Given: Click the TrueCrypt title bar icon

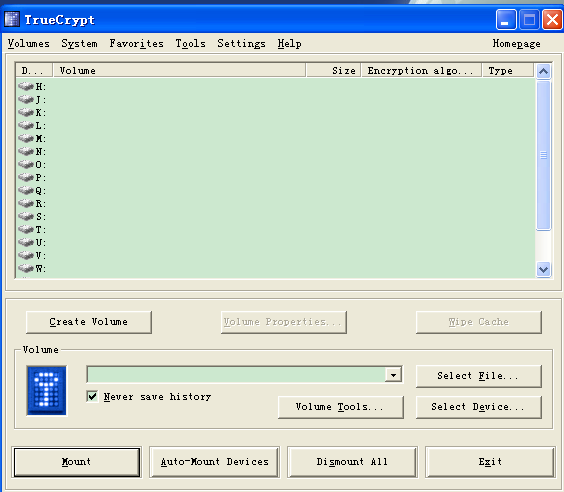Looking at the screenshot, I should (12, 19).
